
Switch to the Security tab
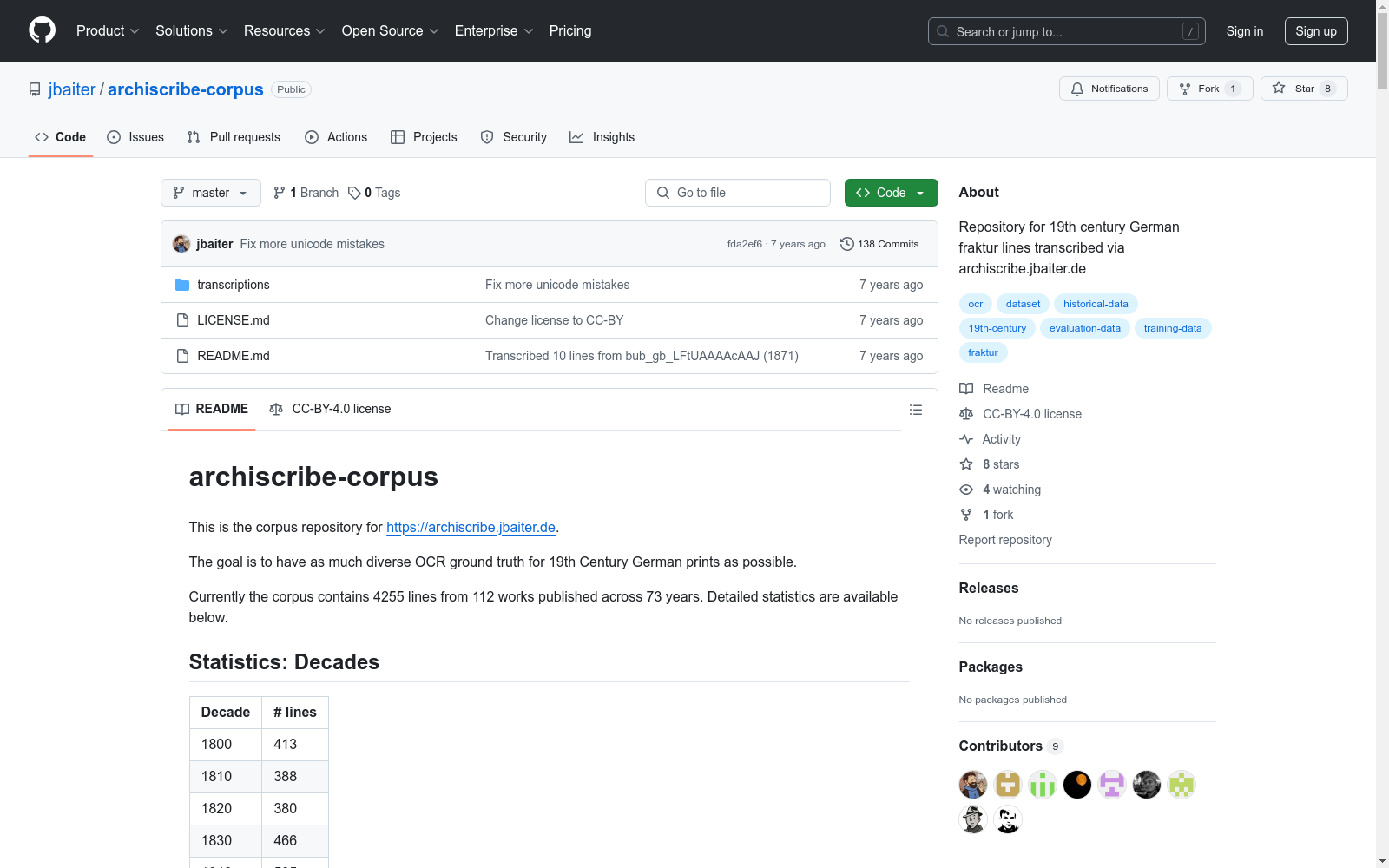tap(514, 137)
